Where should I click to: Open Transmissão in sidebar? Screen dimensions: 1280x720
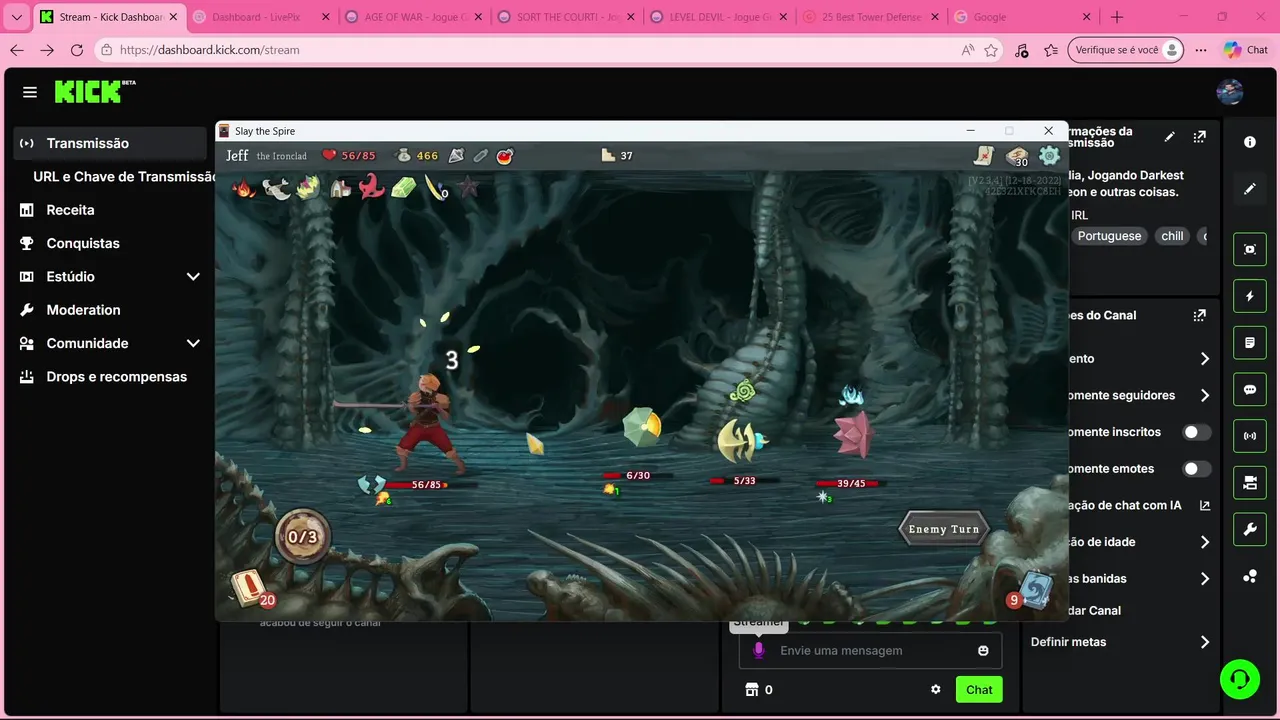[110, 143]
